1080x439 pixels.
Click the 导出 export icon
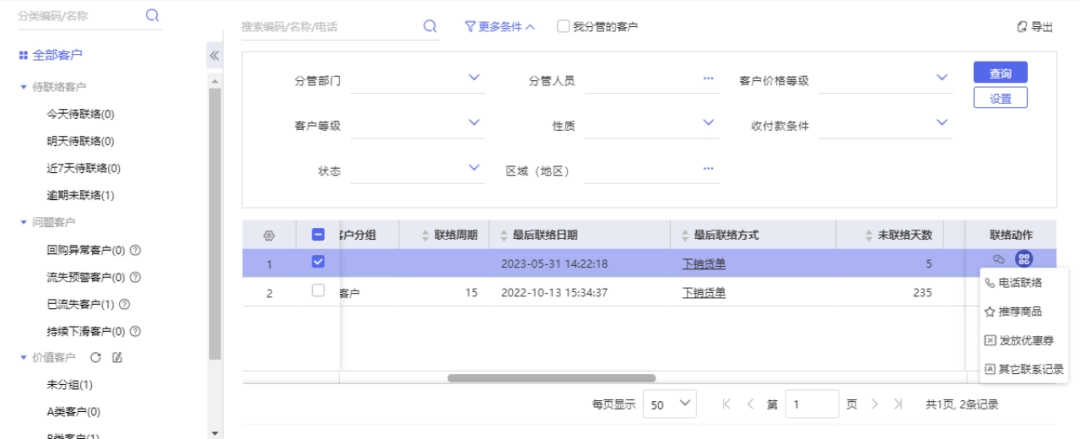tap(1022, 27)
